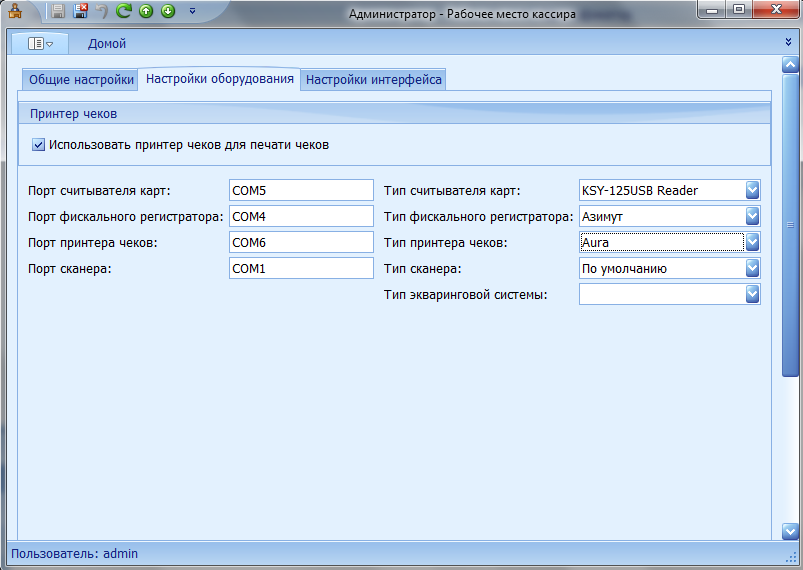Viewport: 803px width, 570px height.
Task: Expand the acquiring system type dropdown
Action: coord(752,294)
